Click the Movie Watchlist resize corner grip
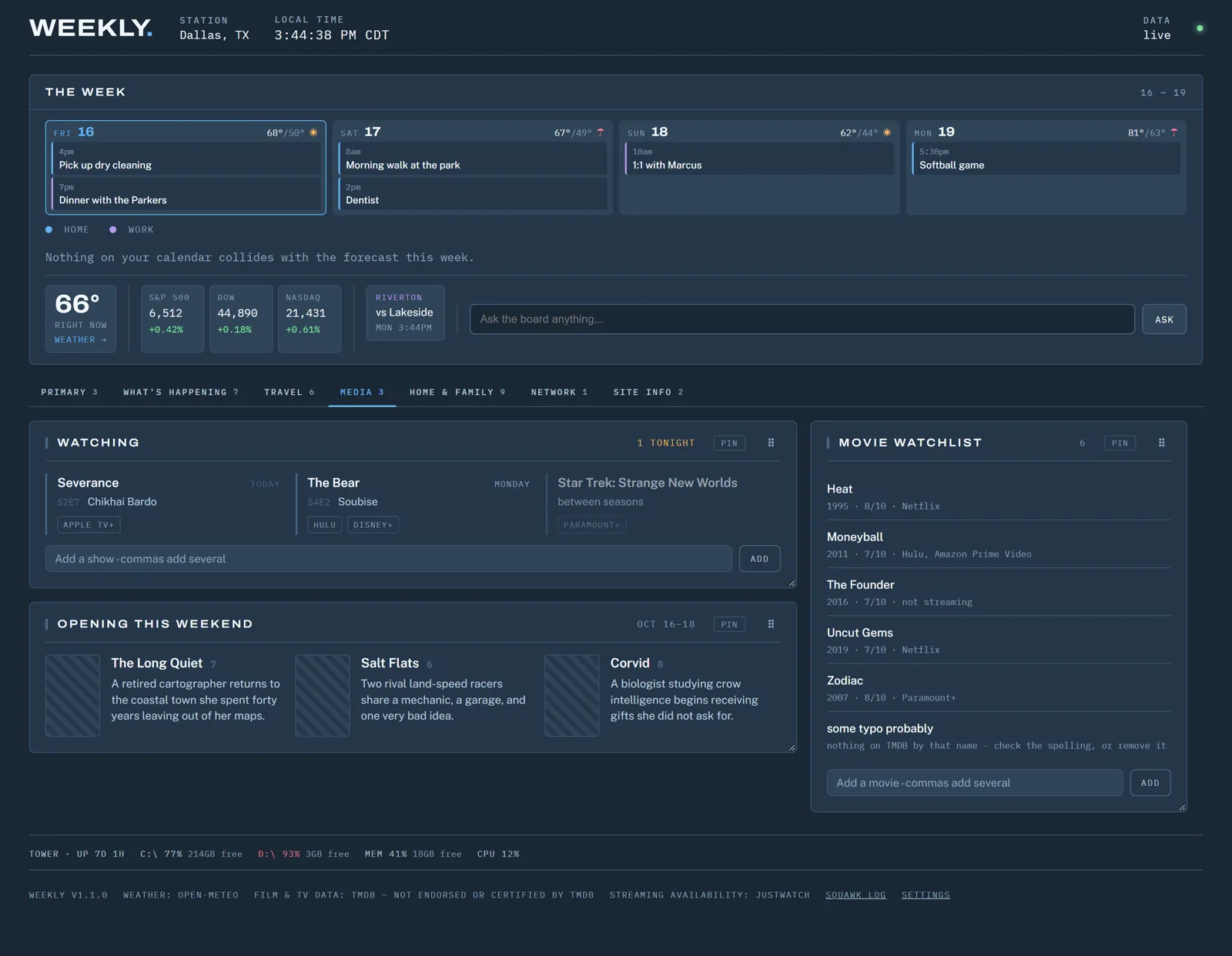Image resolution: width=1232 pixels, height=956 pixels. [1183, 807]
